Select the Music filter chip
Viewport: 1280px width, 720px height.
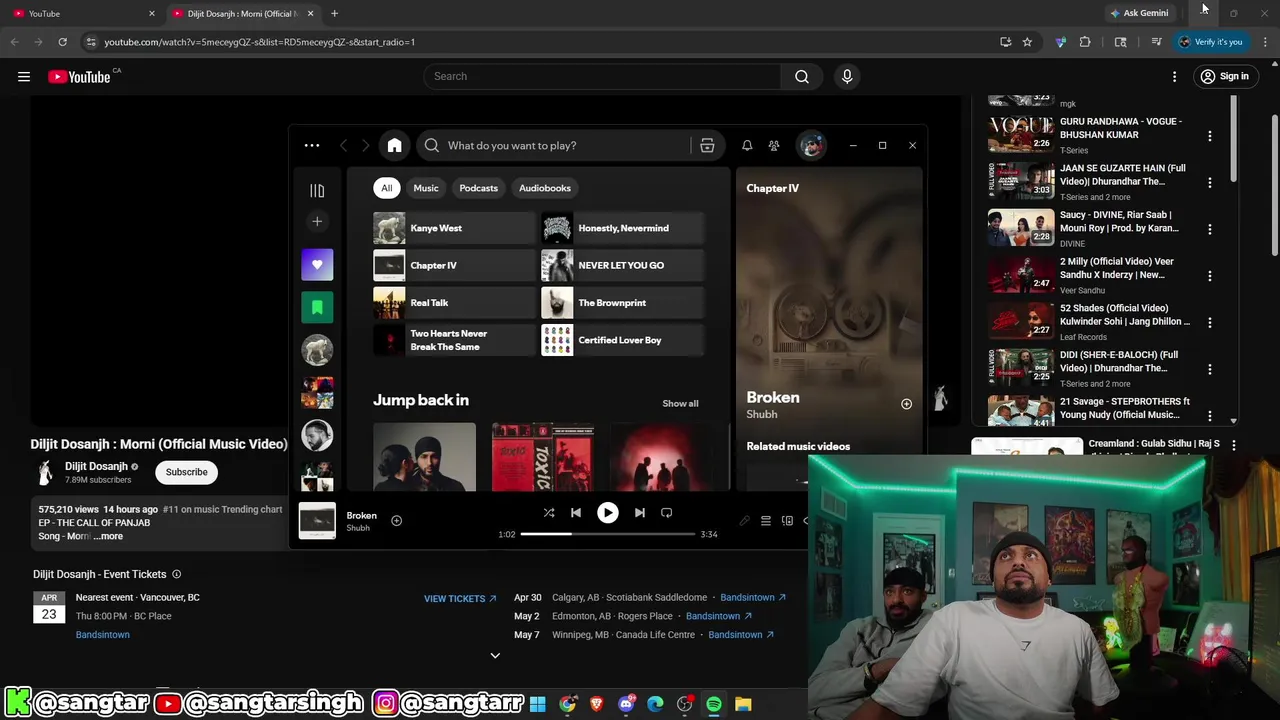click(426, 188)
